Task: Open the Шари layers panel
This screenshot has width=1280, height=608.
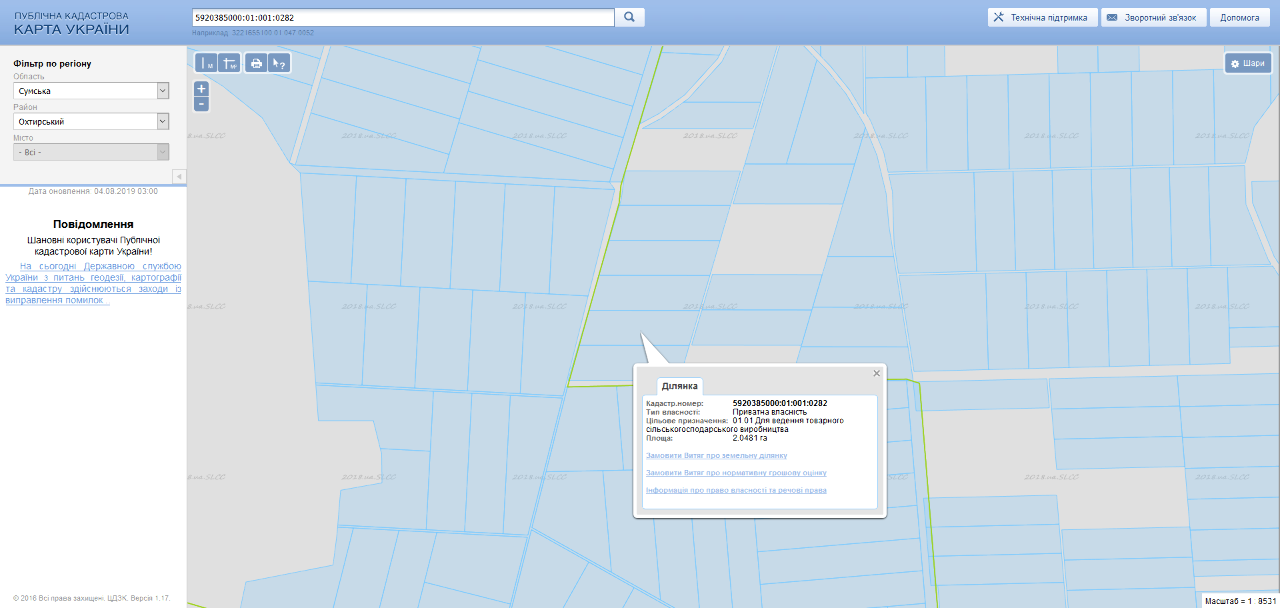Action: (x=1248, y=63)
